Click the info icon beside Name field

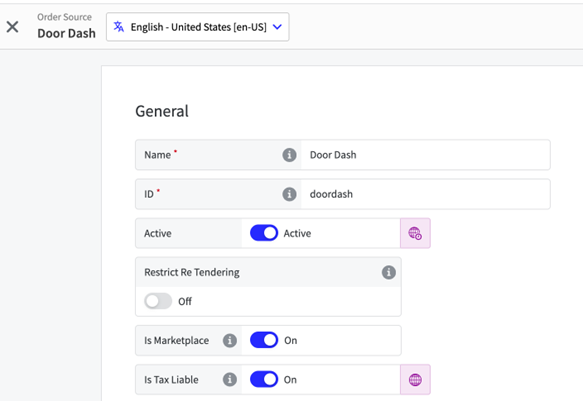point(289,155)
